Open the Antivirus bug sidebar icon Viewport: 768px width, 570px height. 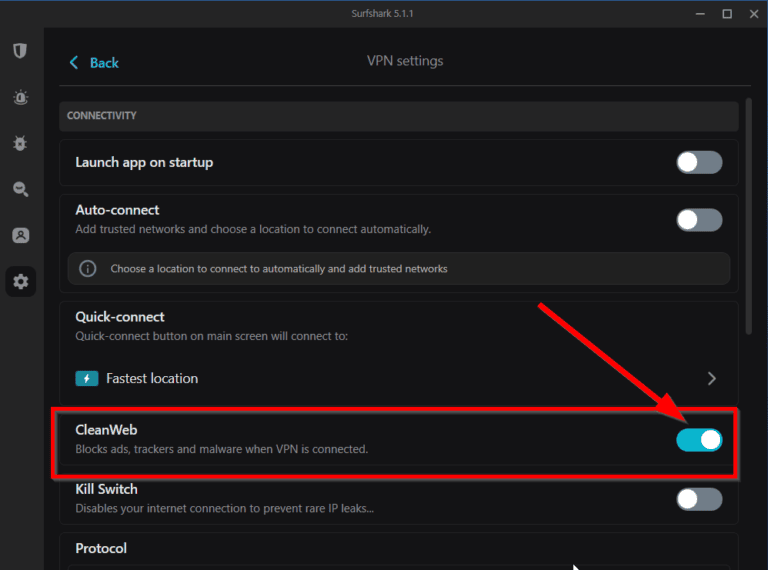[20, 143]
